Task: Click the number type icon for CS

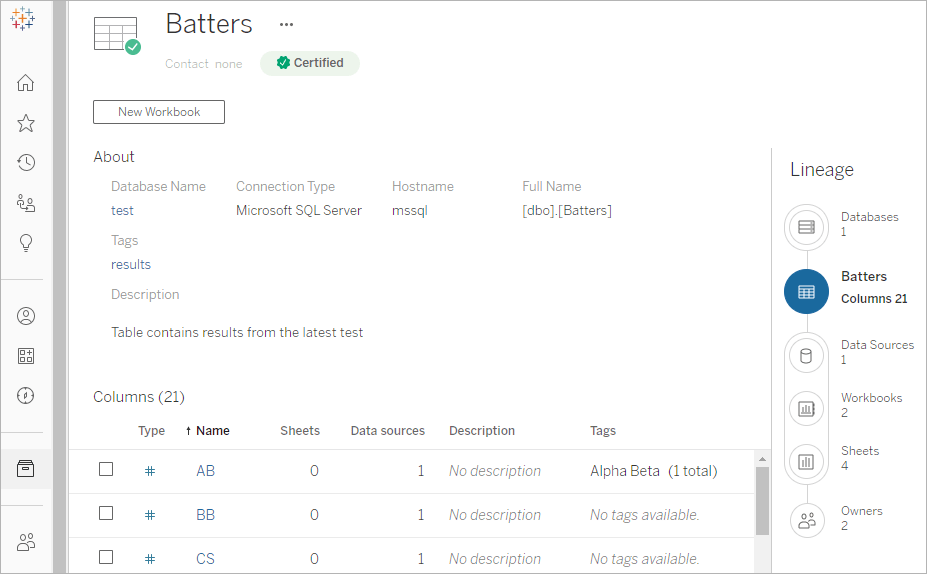Action: tap(150, 559)
